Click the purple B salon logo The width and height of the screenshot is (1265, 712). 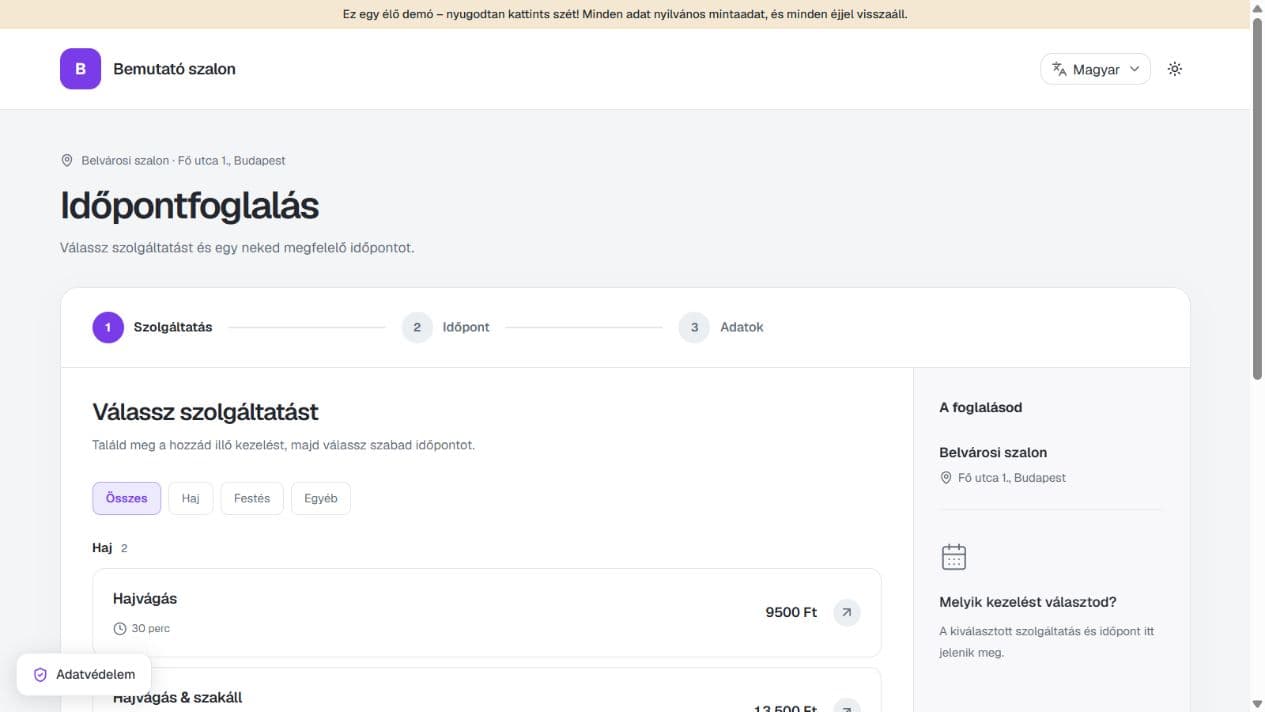point(80,69)
